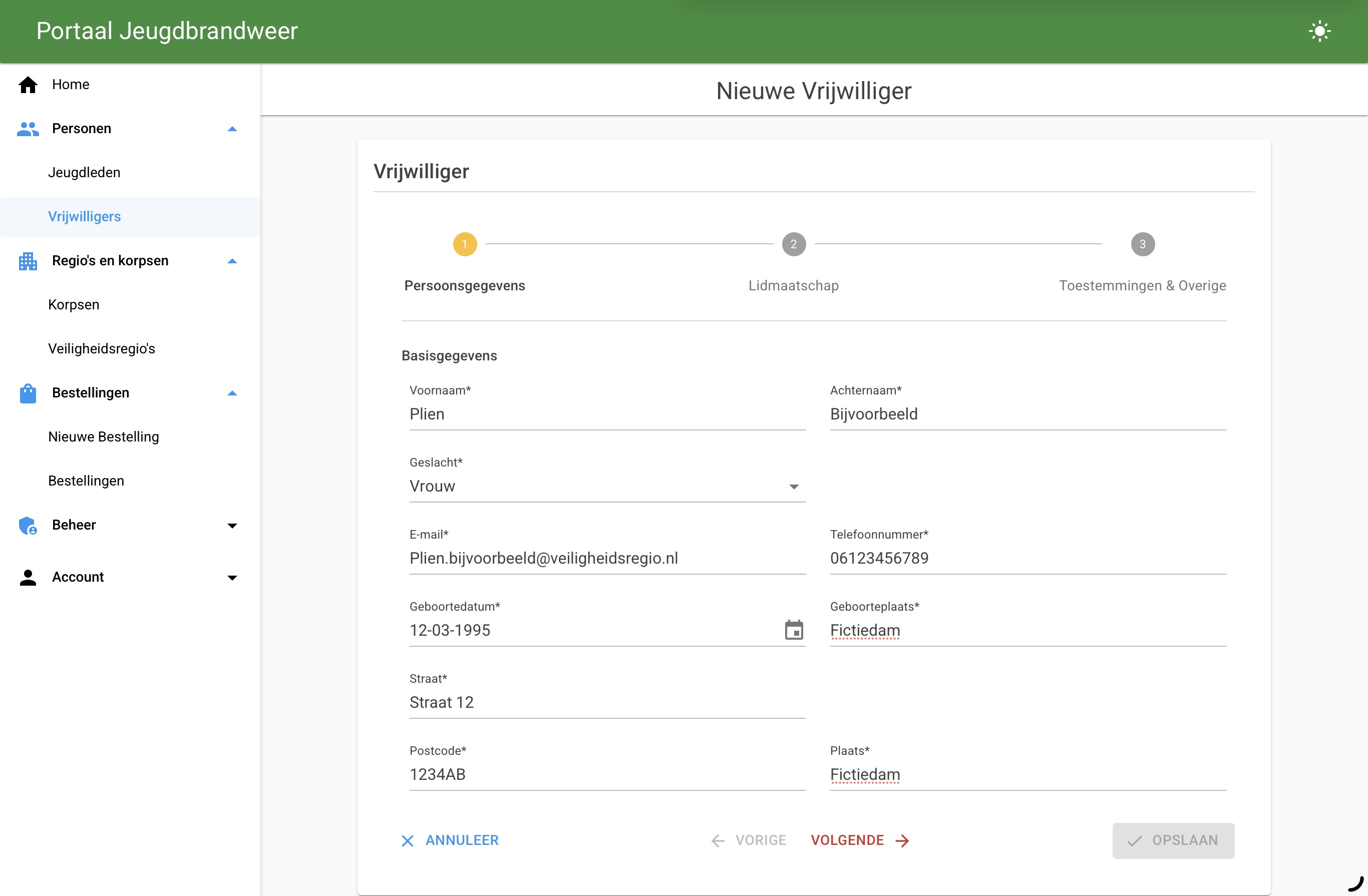Click the Volgende button
Image resolution: width=1368 pixels, height=896 pixels.
click(x=860, y=841)
